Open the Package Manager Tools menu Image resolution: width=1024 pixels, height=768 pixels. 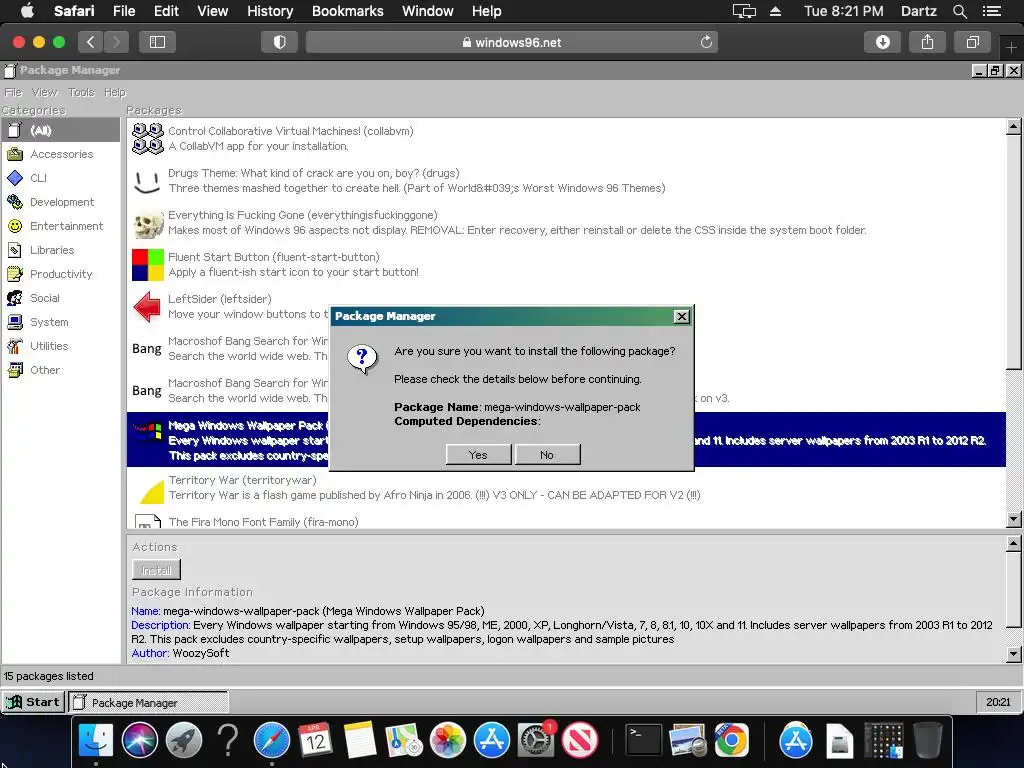click(81, 93)
